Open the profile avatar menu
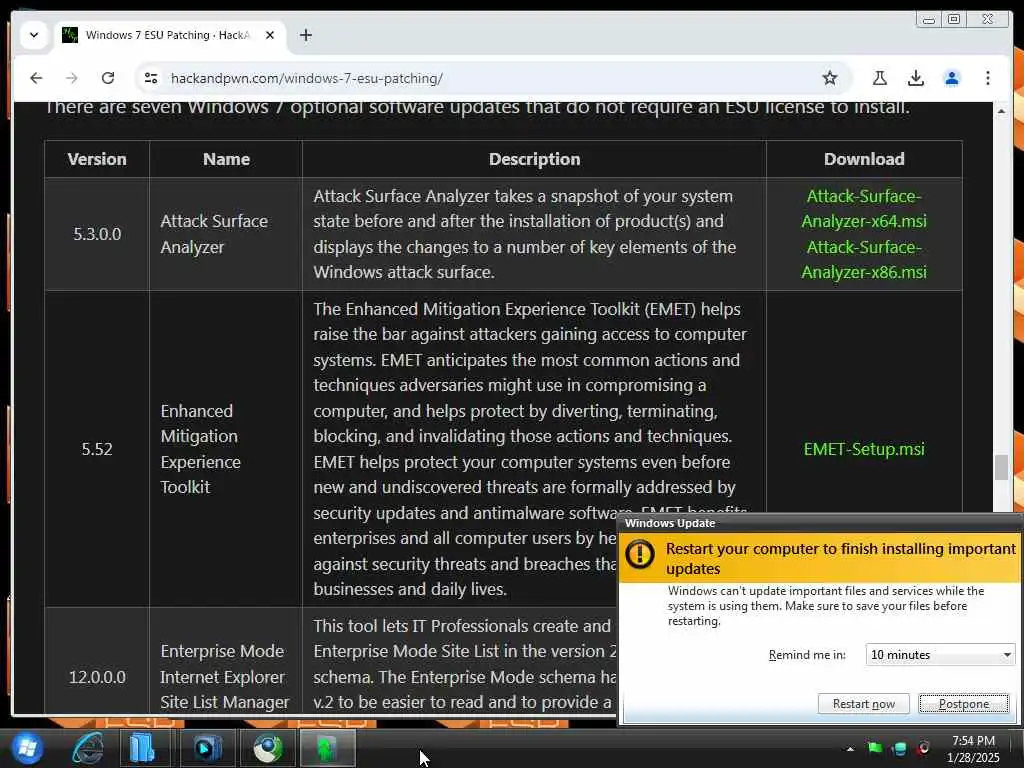 pos(952,78)
